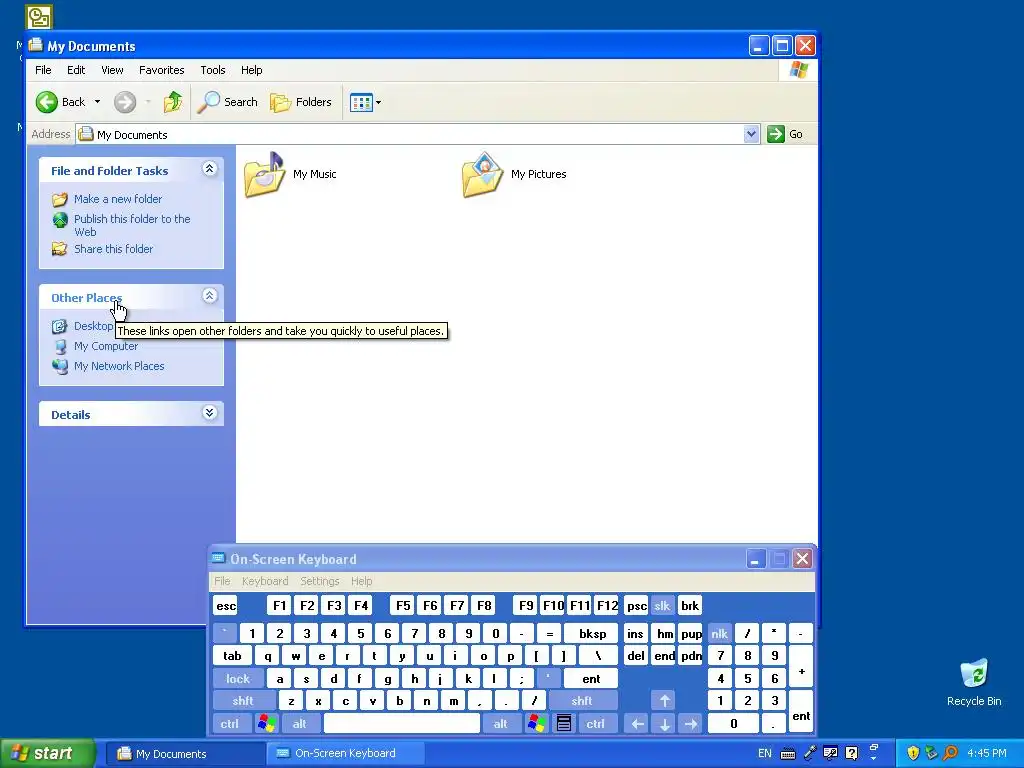
Task: Click the green Go button
Action: (785, 134)
